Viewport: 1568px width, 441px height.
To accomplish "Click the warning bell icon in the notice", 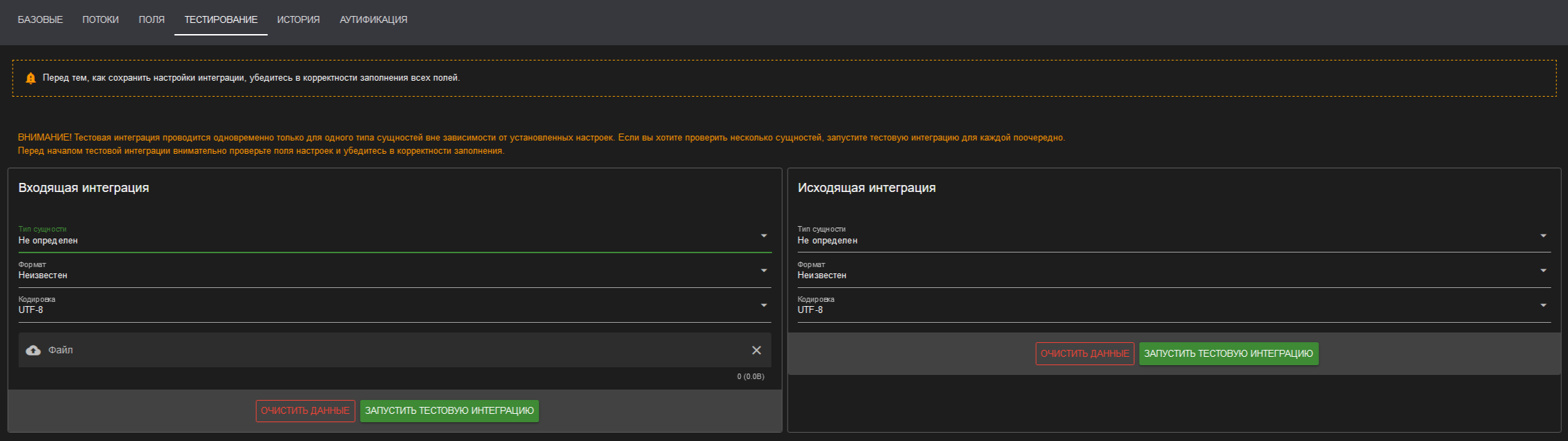I will 31,78.
